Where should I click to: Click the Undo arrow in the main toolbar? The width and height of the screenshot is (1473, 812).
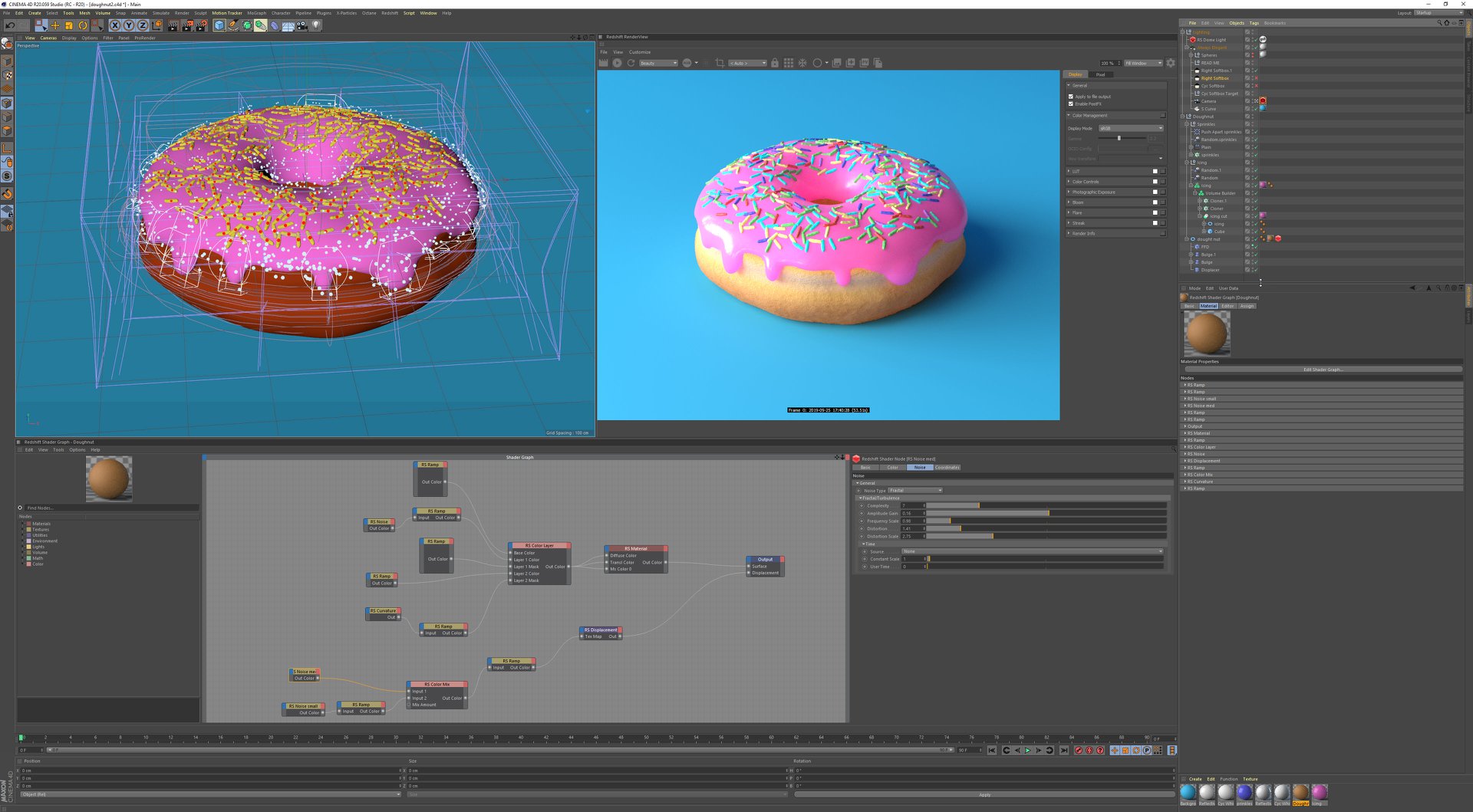point(10,25)
